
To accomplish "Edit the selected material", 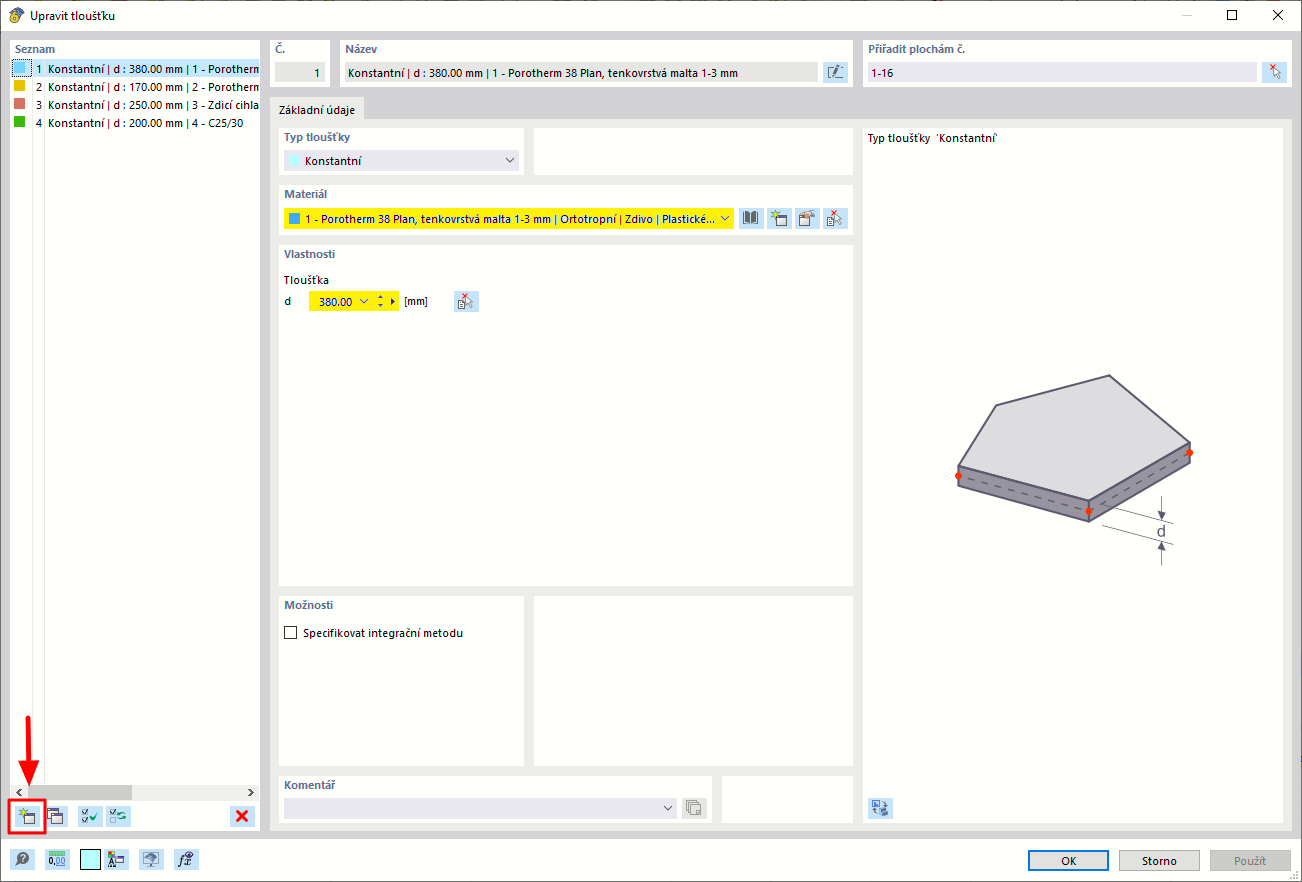I will 807,218.
